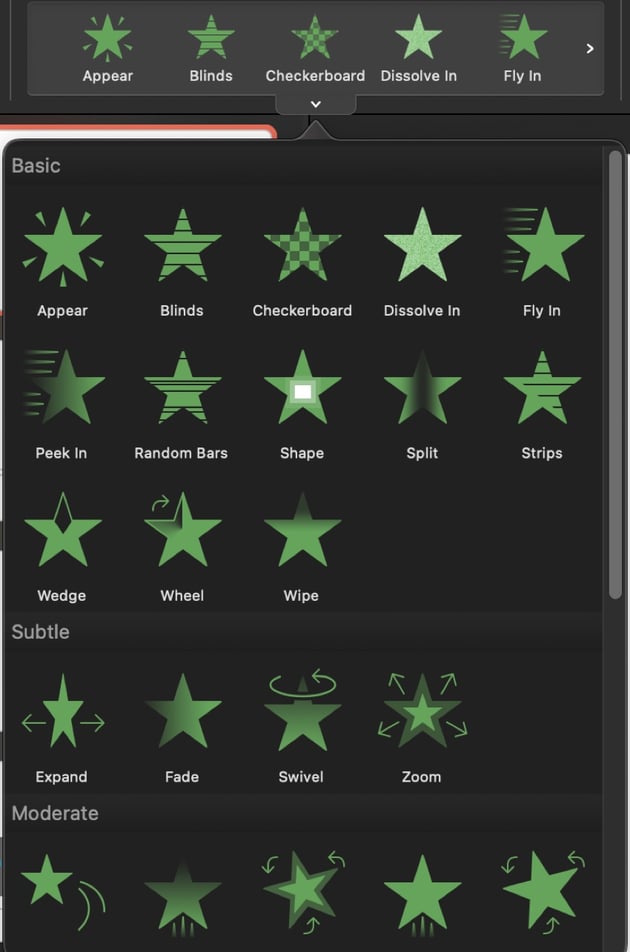This screenshot has height=952, width=630.
Task: Click the Dissolve In effect in the top ribbon strip
Action: (419, 46)
